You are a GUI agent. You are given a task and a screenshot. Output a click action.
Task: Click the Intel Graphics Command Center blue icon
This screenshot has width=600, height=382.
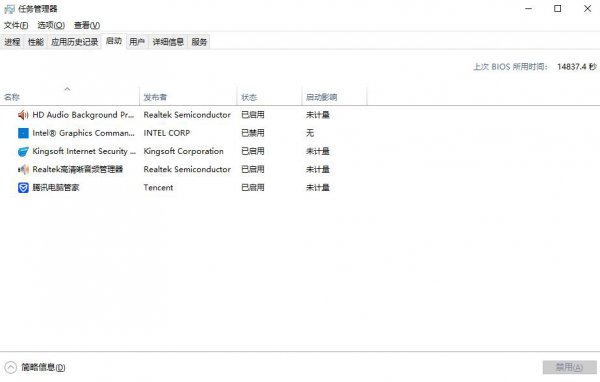coord(23,133)
